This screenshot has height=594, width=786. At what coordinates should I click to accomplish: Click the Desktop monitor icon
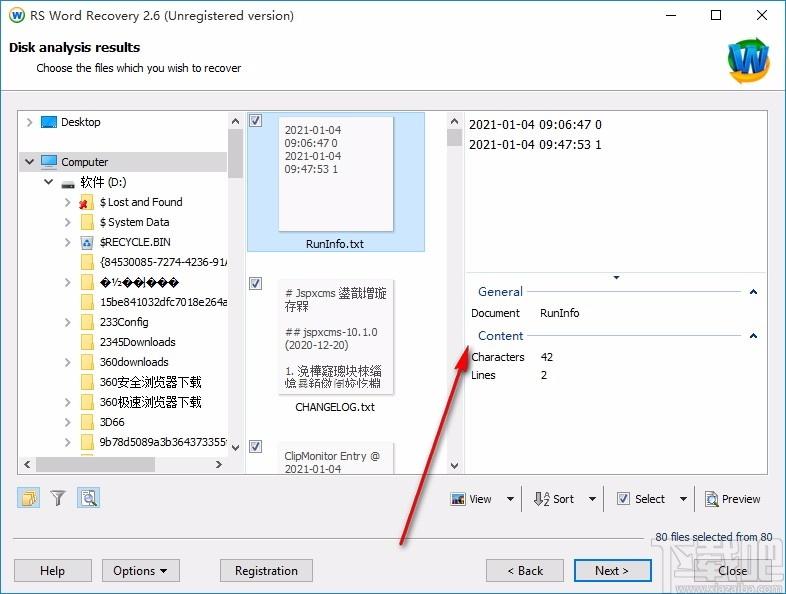(x=49, y=122)
